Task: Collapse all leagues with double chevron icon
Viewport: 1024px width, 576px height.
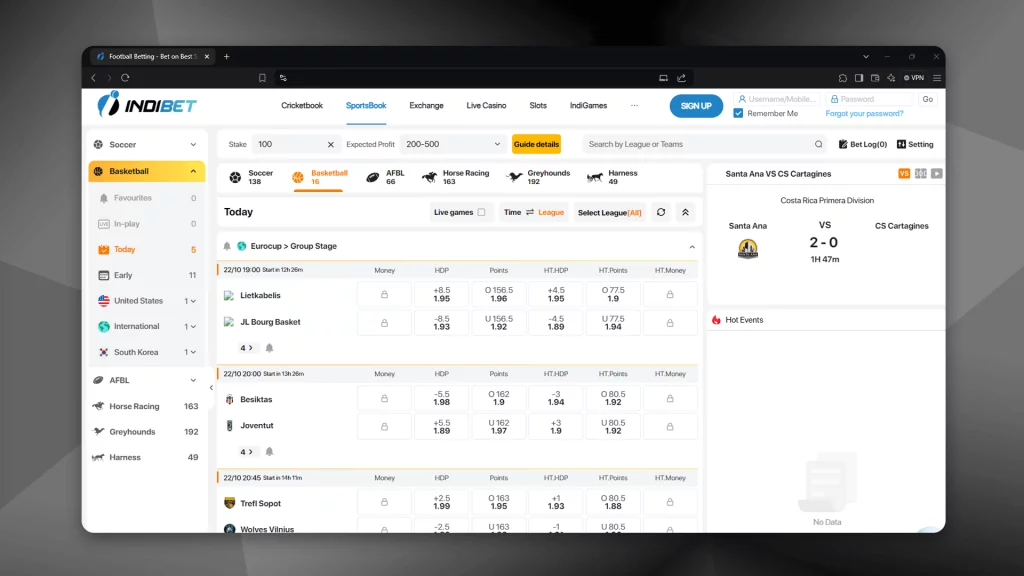Action: coord(685,212)
